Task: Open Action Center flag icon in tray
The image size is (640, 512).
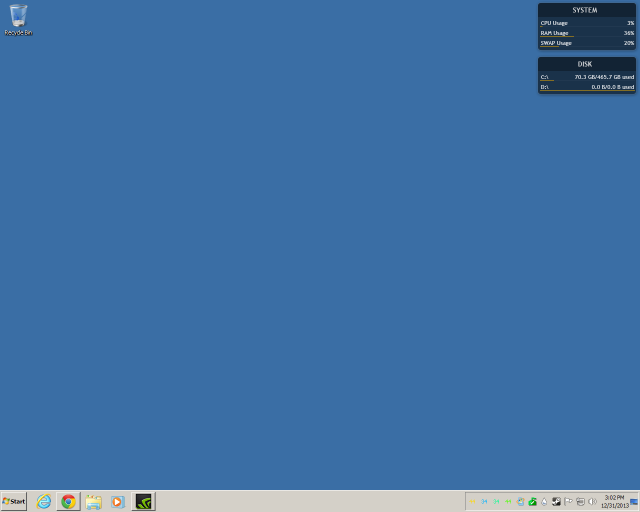Action: [568, 501]
